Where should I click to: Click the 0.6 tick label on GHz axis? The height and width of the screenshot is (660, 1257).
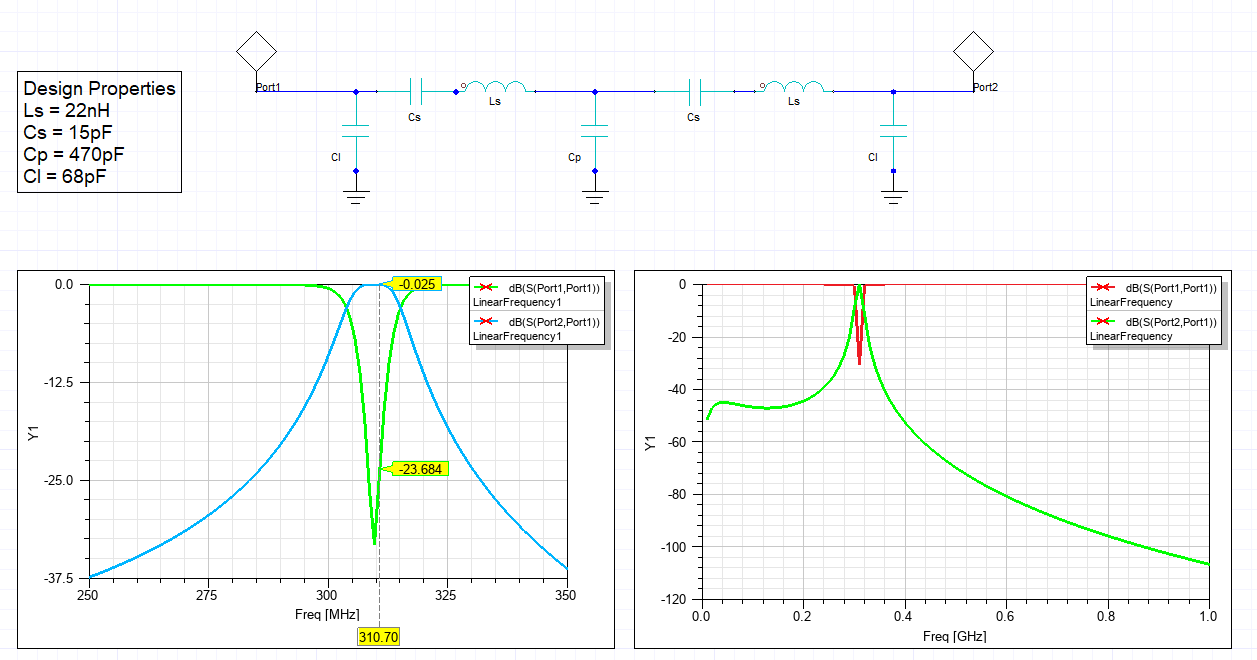pyautogui.click(x=1005, y=617)
